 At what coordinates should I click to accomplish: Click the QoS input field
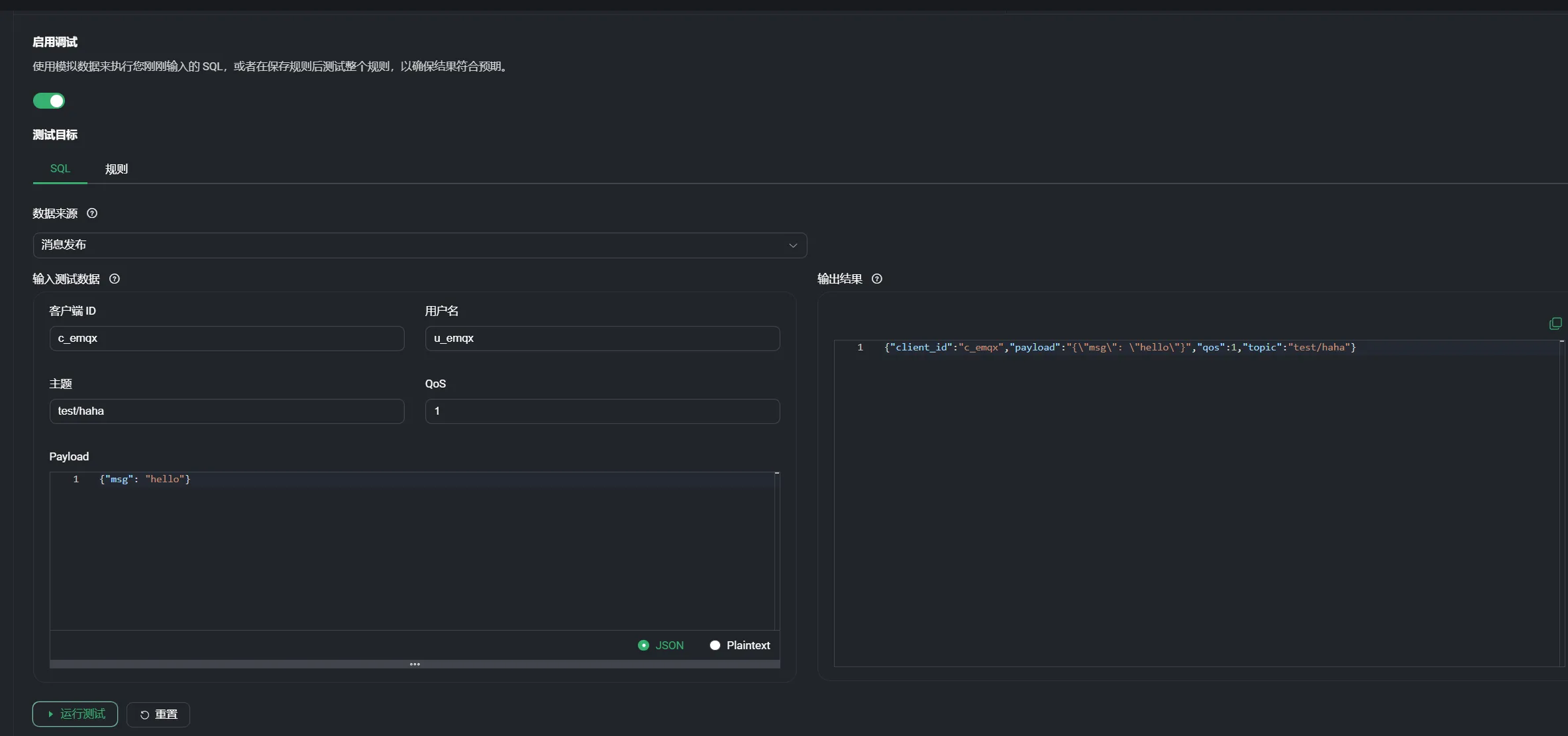click(x=602, y=411)
